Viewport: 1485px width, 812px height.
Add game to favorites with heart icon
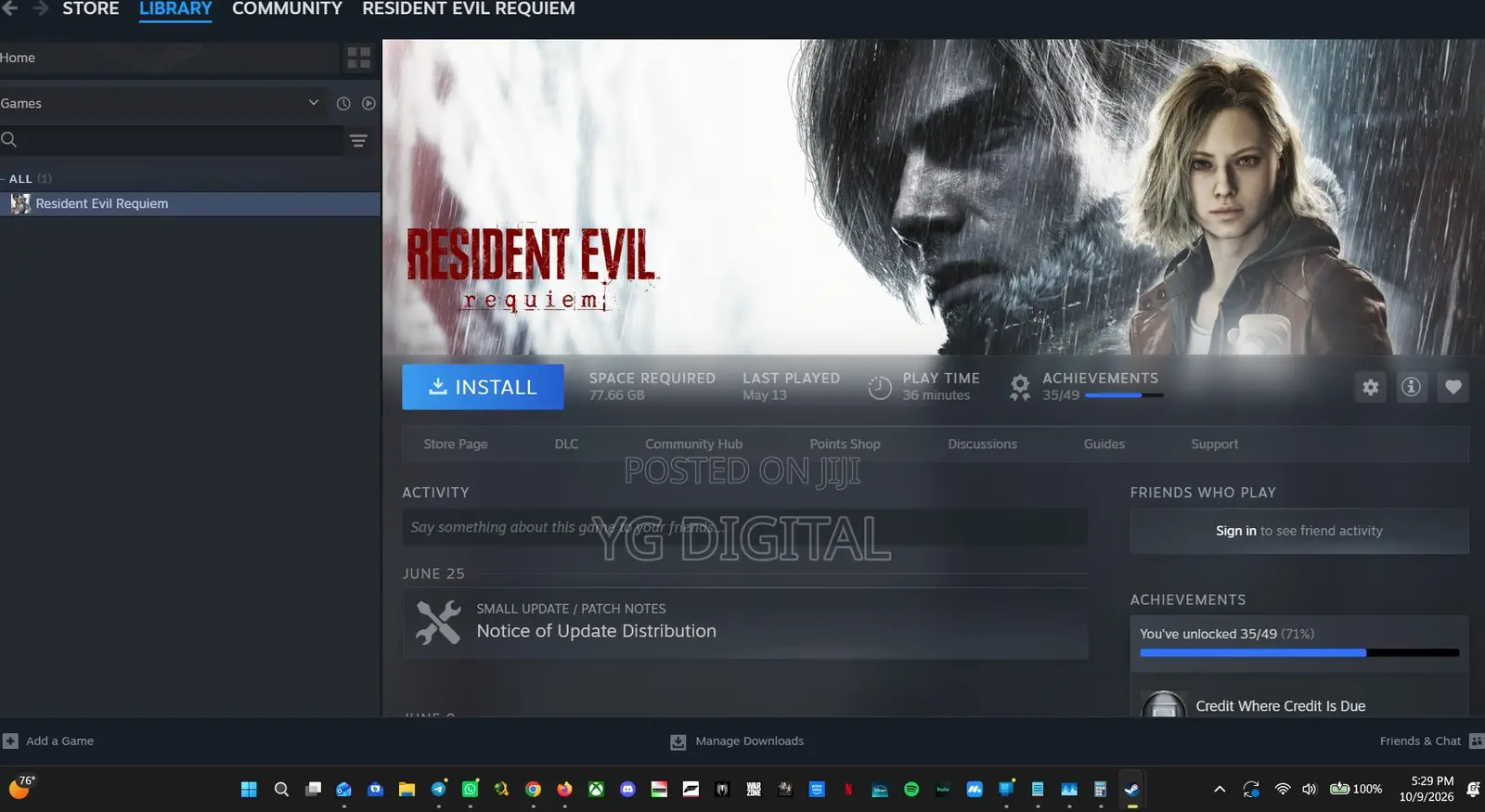coord(1453,387)
